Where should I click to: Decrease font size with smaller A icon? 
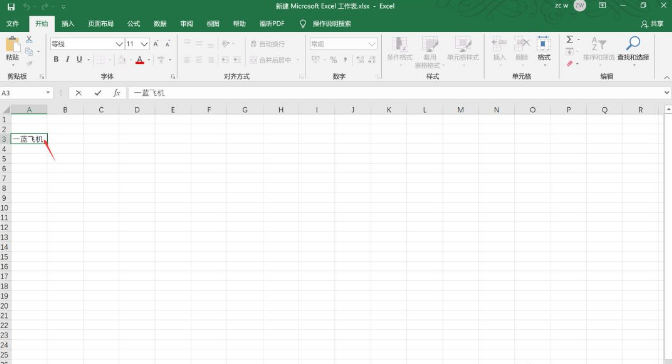(168, 44)
